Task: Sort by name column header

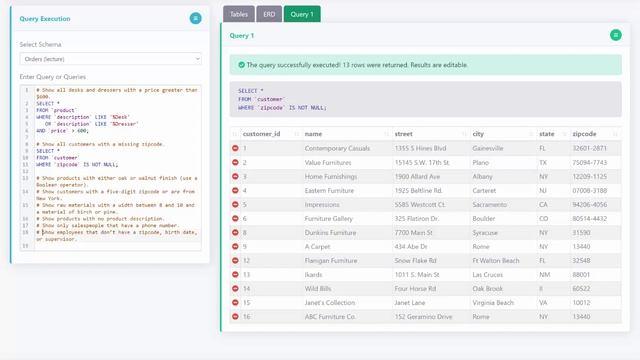Action: pos(347,134)
